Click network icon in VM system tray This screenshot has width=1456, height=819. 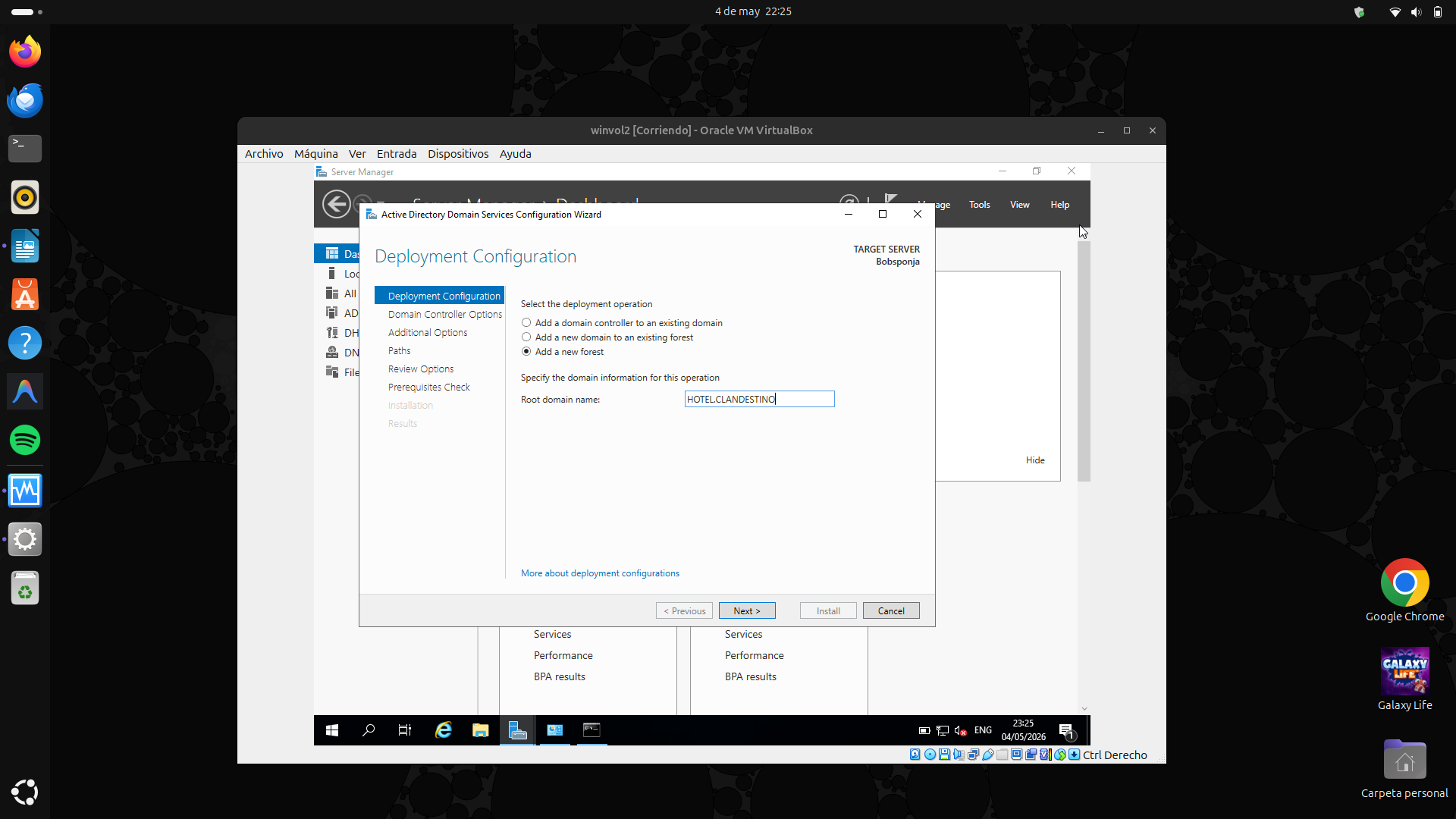[x=943, y=730]
